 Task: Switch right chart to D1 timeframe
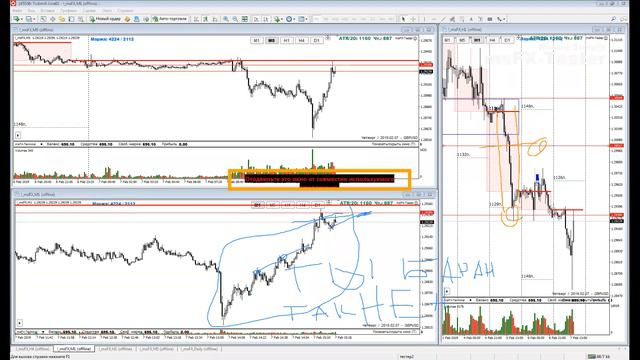(x=507, y=40)
